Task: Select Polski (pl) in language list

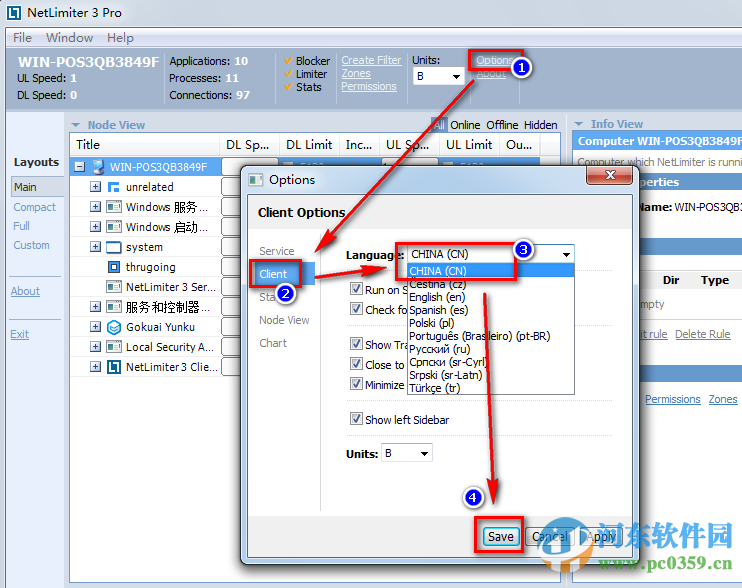Action: pyautogui.click(x=491, y=323)
